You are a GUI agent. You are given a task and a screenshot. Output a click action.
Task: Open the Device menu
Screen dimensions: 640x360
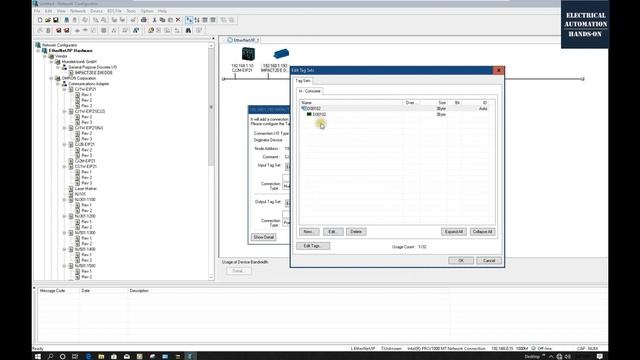click(x=96, y=11)
